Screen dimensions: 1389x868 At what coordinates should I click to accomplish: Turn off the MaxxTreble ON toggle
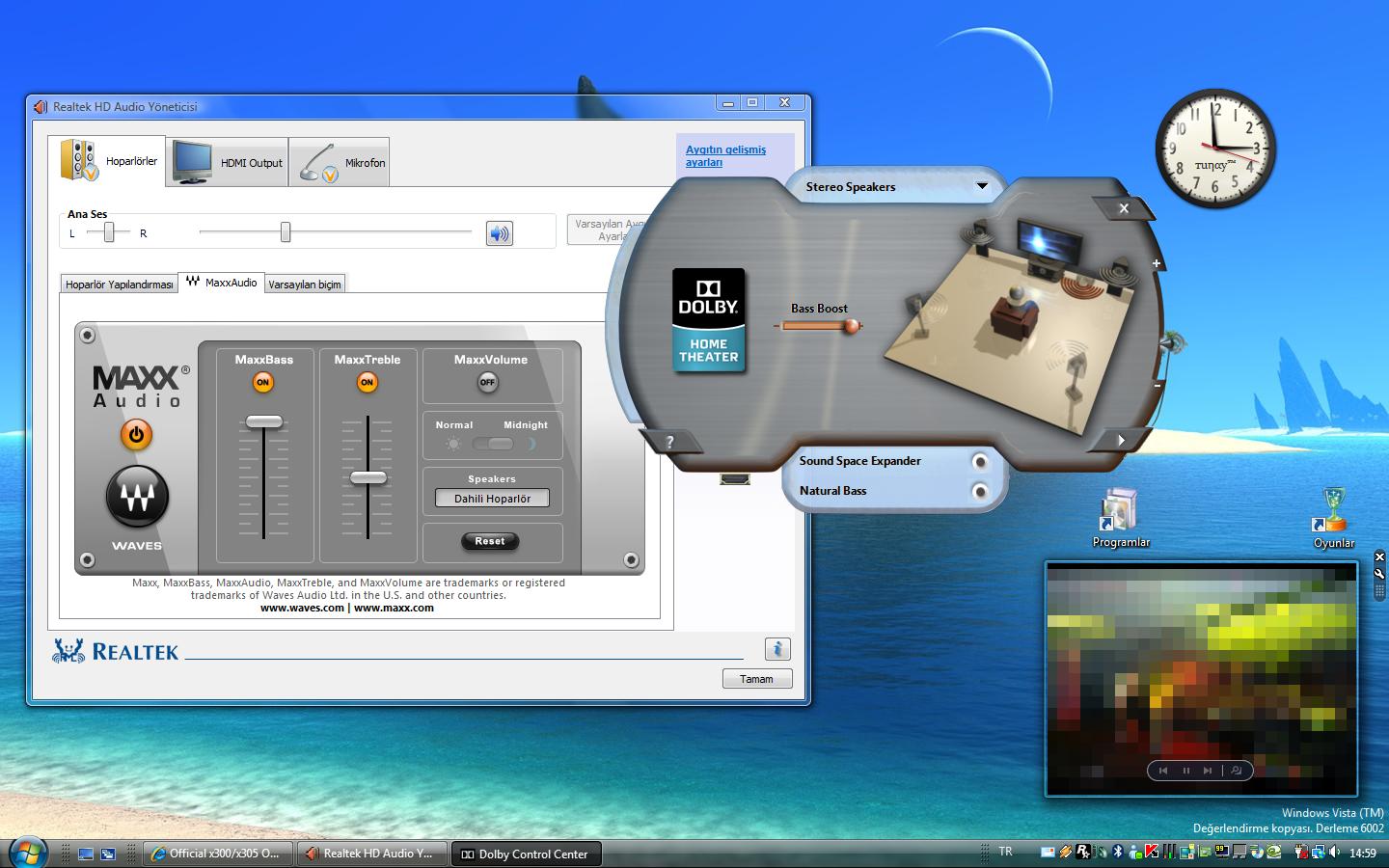point(367,383)
